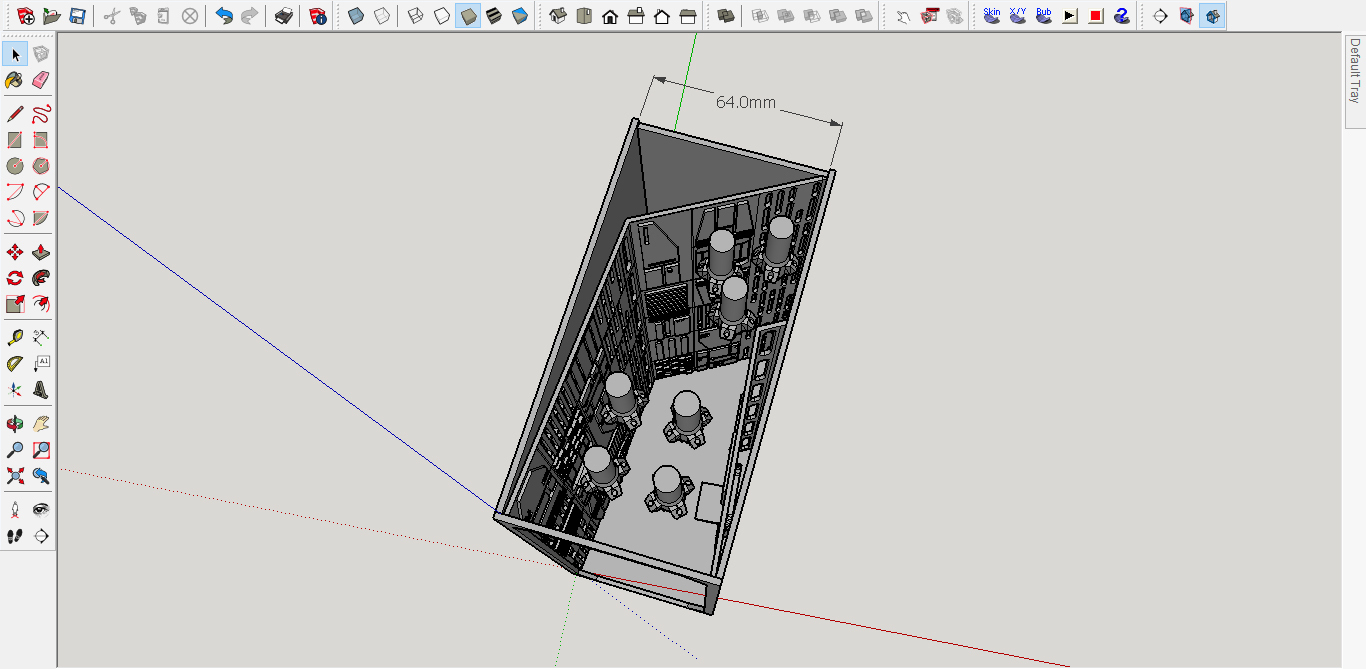This screenshot has width=1366, height=669.
Task: Set camera to Left view
Action: tap(688, 16)
